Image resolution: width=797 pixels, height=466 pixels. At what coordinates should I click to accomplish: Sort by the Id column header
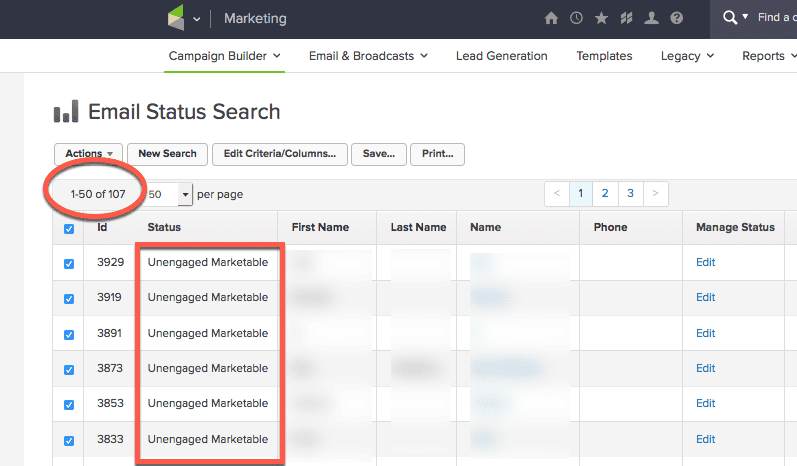102,227
